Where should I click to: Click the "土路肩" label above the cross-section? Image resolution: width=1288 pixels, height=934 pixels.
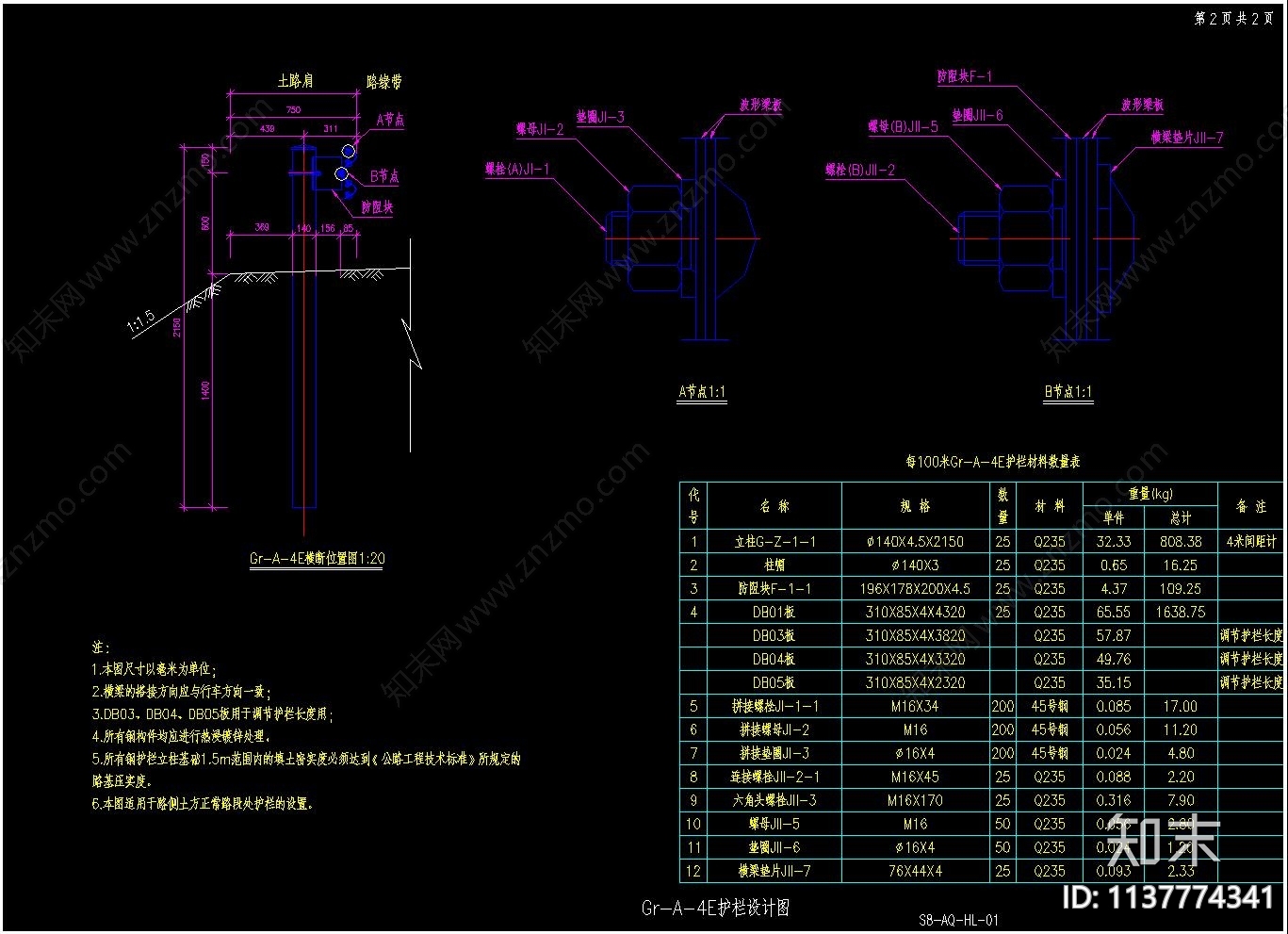click(295, 82)
